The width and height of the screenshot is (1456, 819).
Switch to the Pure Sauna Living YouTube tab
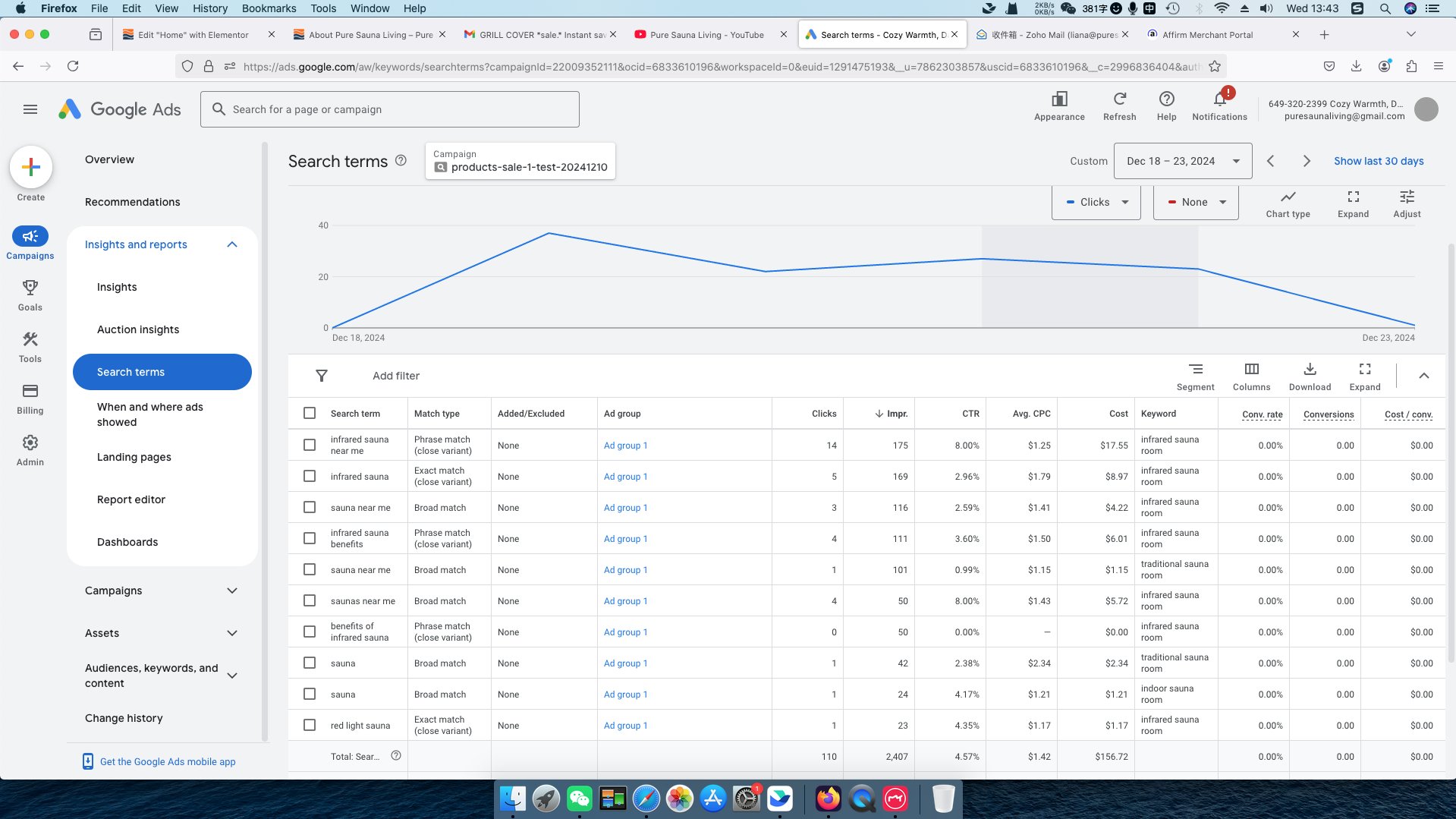tap(706, 35)
